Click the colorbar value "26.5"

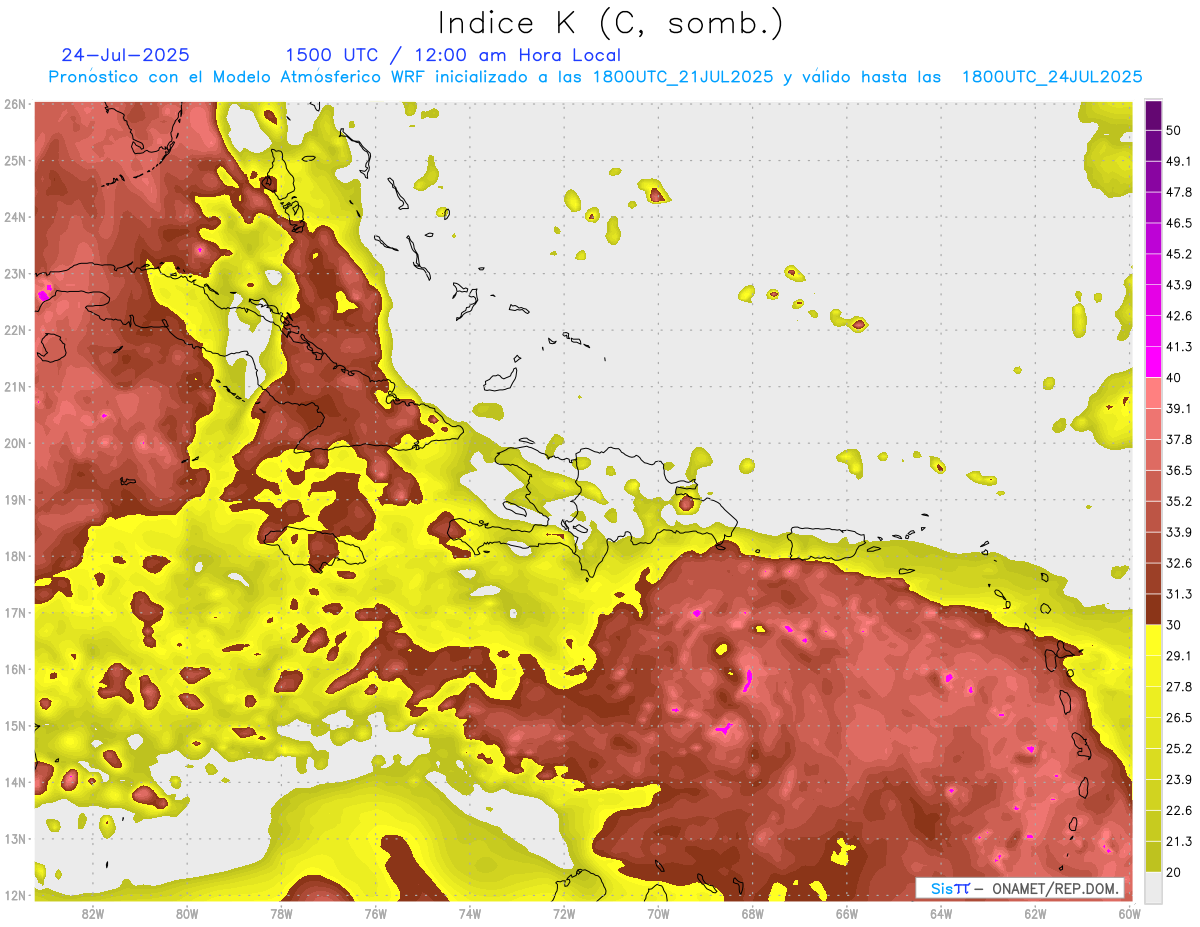coord(1178,717)
